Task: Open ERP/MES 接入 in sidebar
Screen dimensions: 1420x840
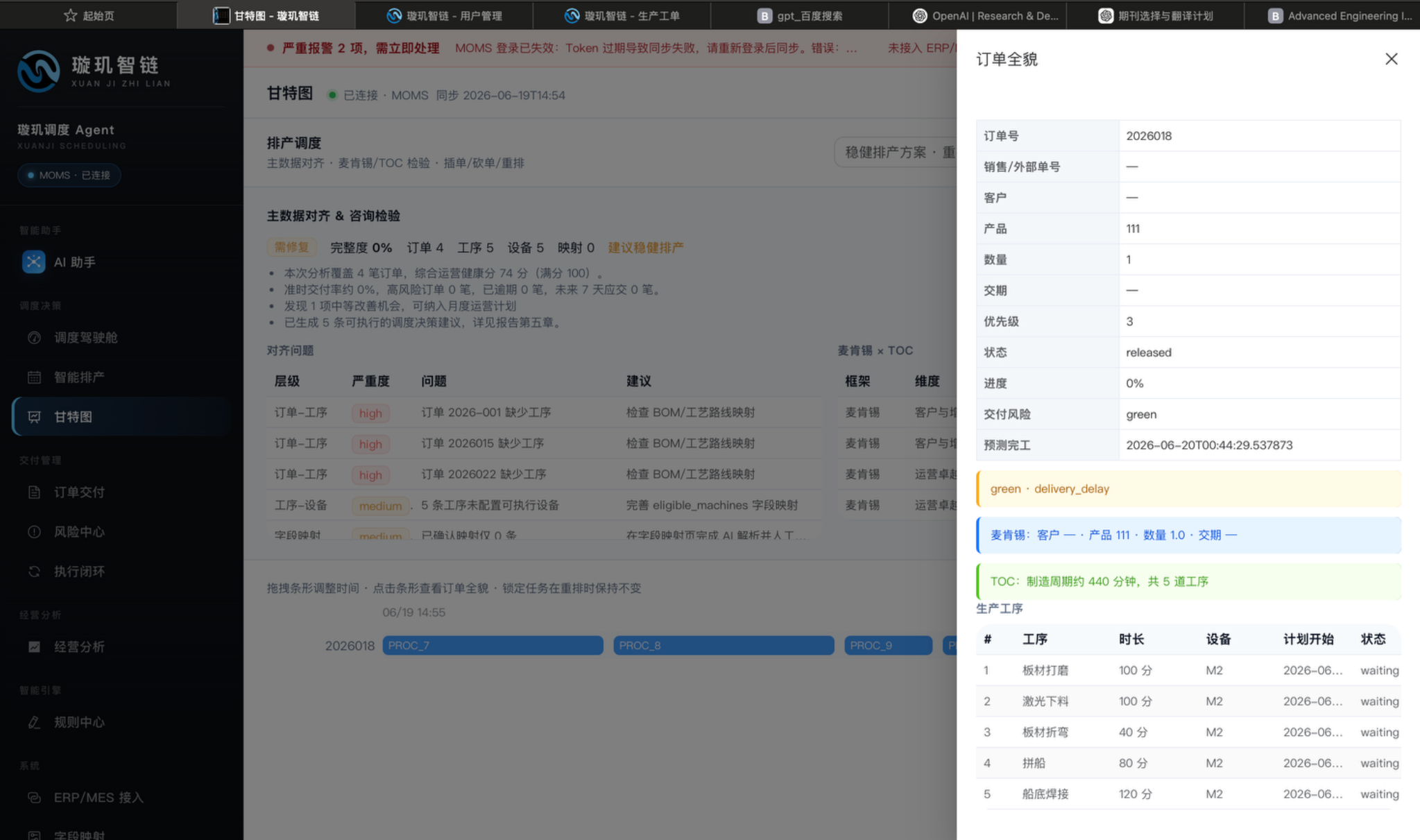Action: pos(121,798)
